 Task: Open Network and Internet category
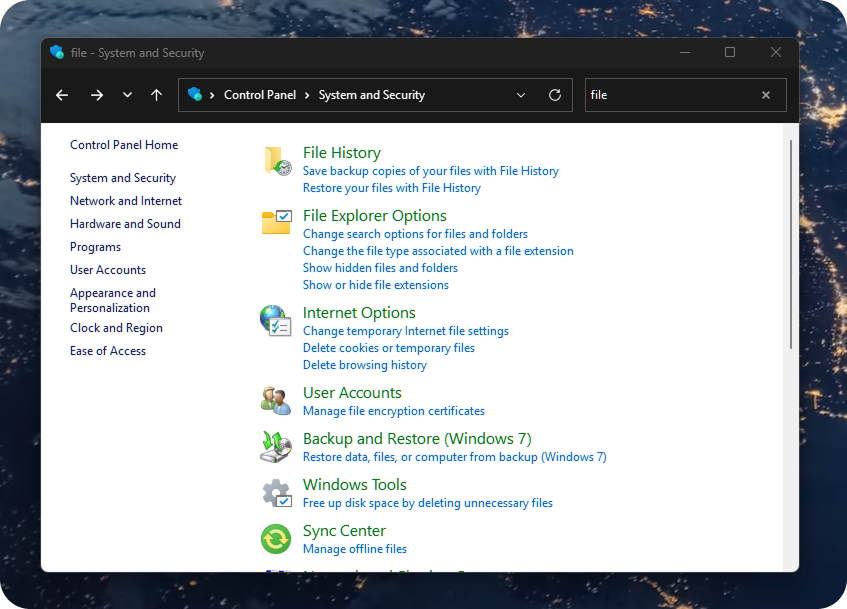[x=126, y=201]
